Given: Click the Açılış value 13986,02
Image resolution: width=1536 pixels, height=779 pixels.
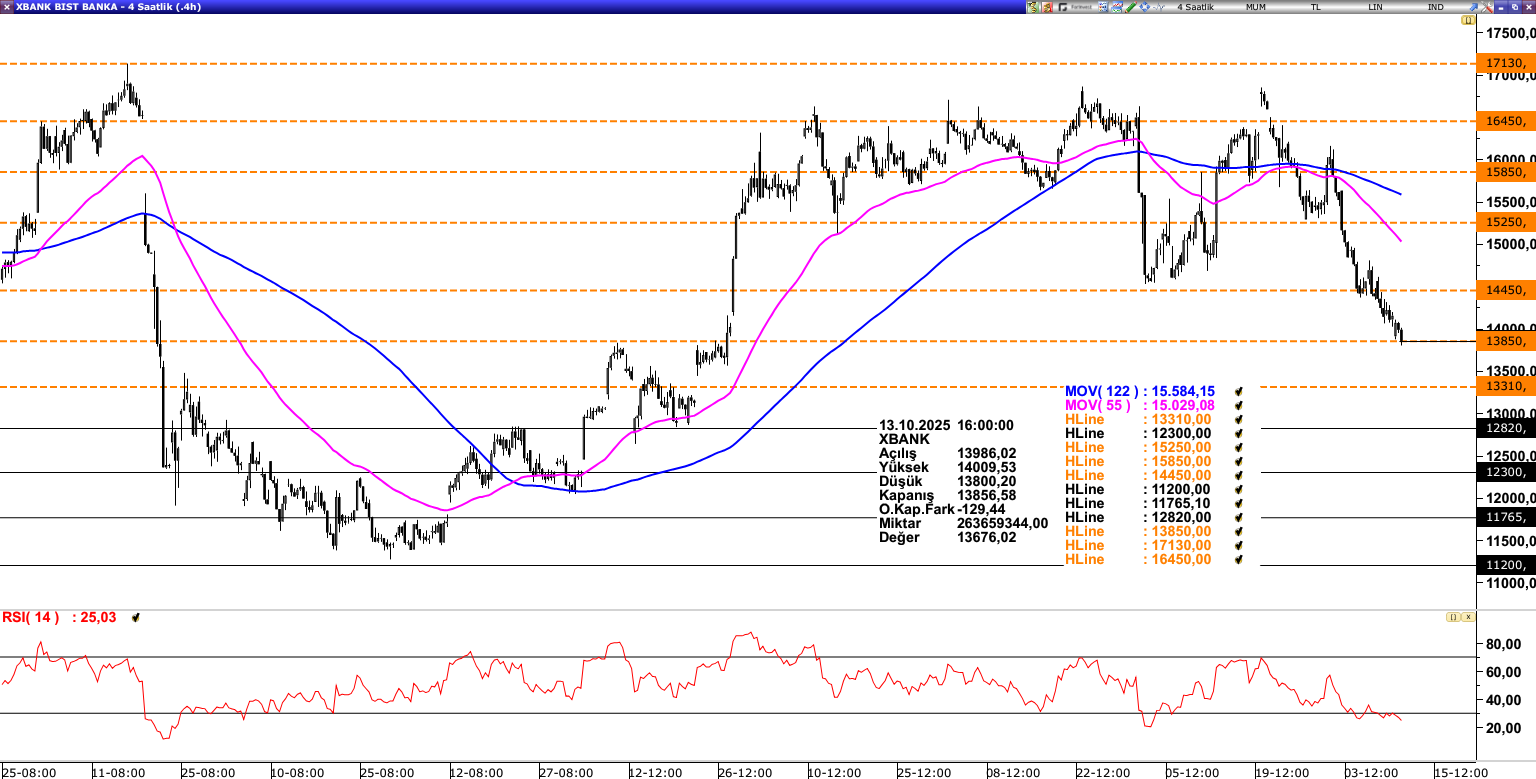Looking at the screenshot, I should point(988,453).
